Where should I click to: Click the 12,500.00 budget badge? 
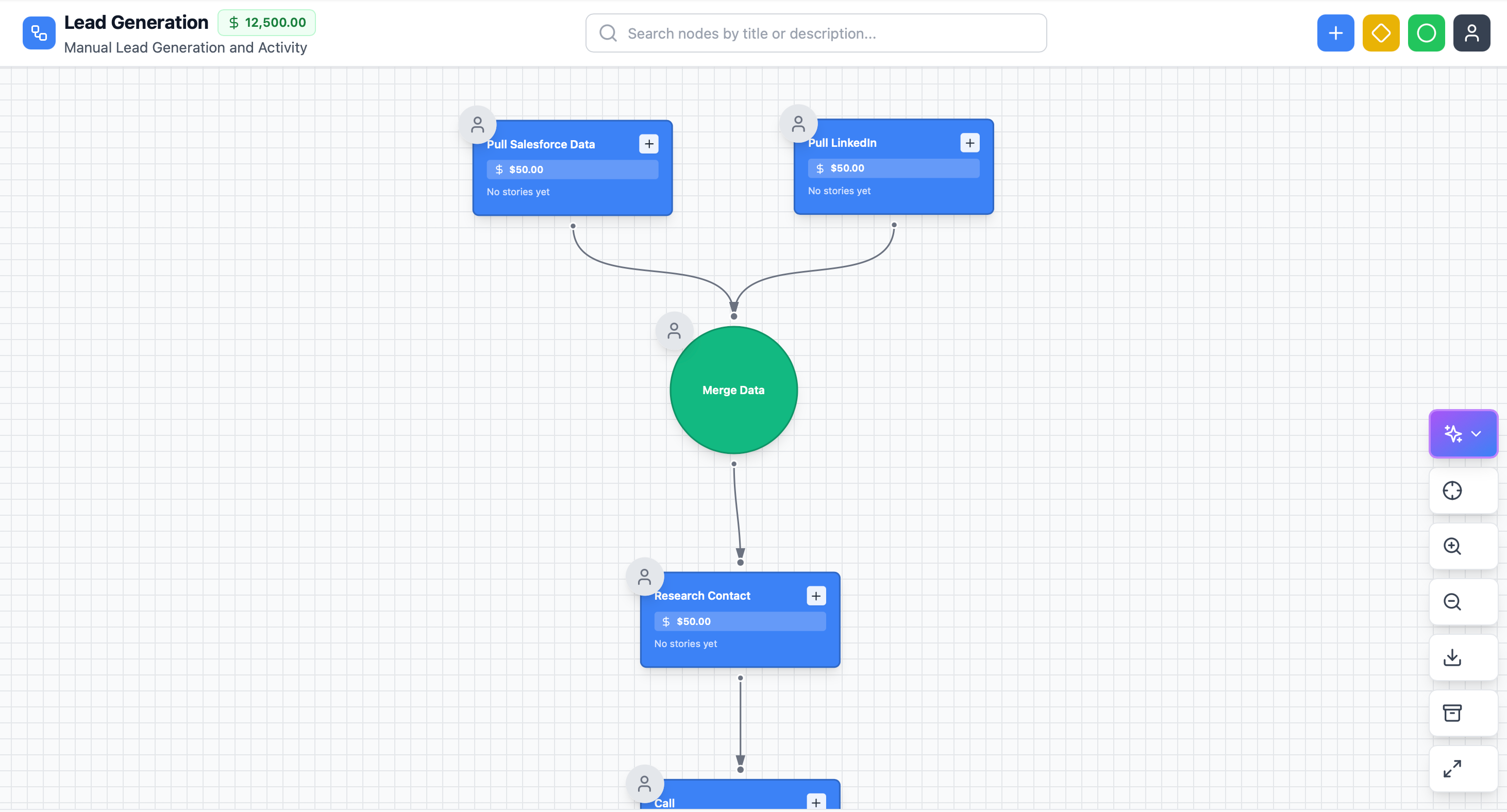pos(267,22)
